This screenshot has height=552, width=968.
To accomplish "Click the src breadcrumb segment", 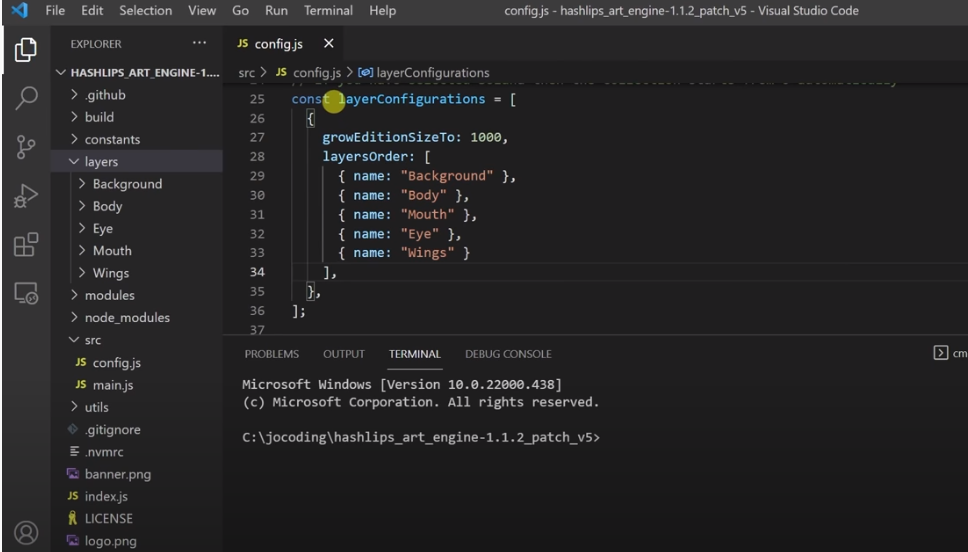I will coord(246,73).
